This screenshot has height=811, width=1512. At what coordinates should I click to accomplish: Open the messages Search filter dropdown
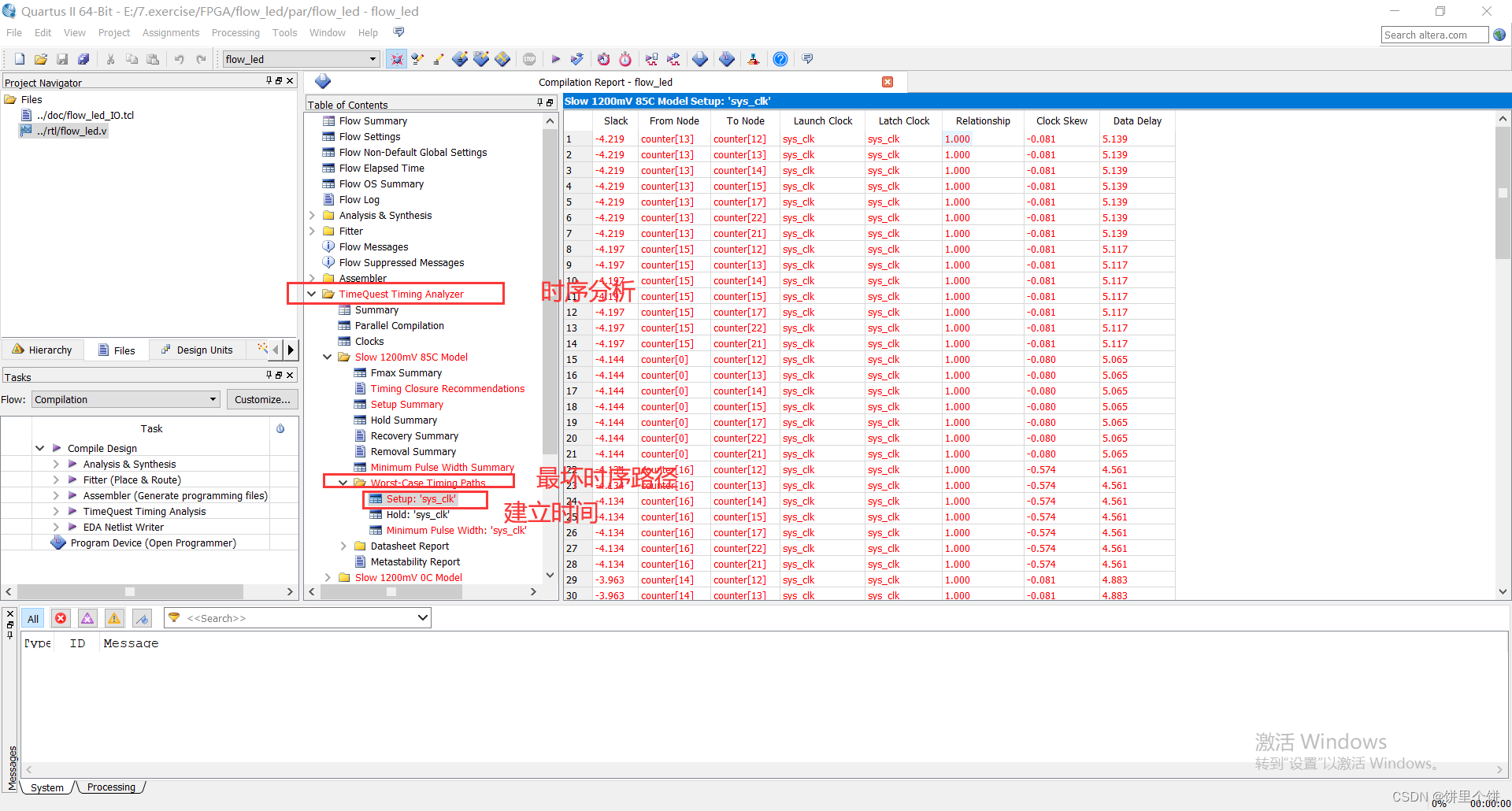[423, 618]
